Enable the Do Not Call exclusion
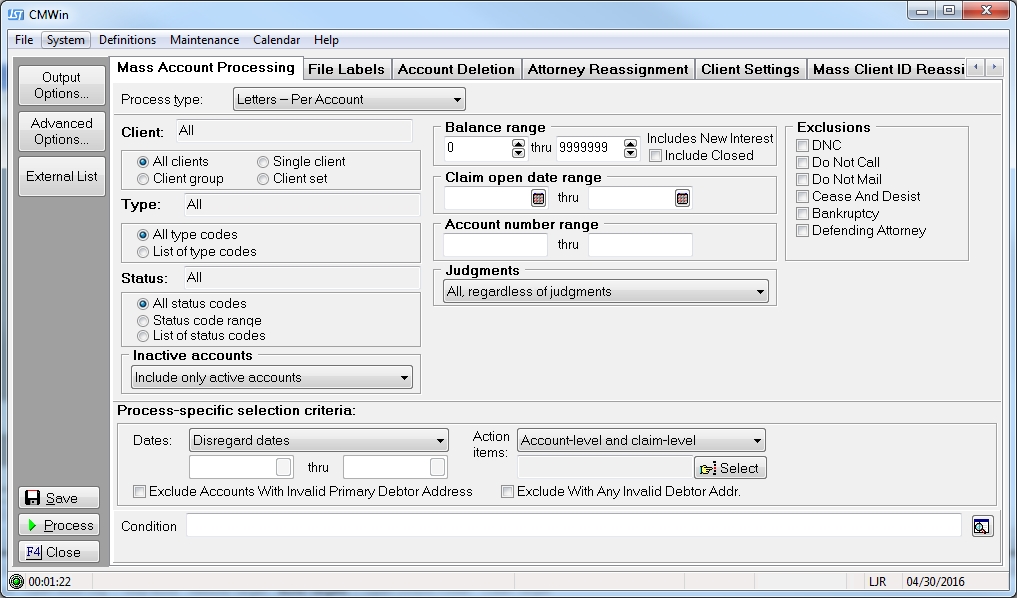This screenshot has width=1017, height=598. pos(802,162)
